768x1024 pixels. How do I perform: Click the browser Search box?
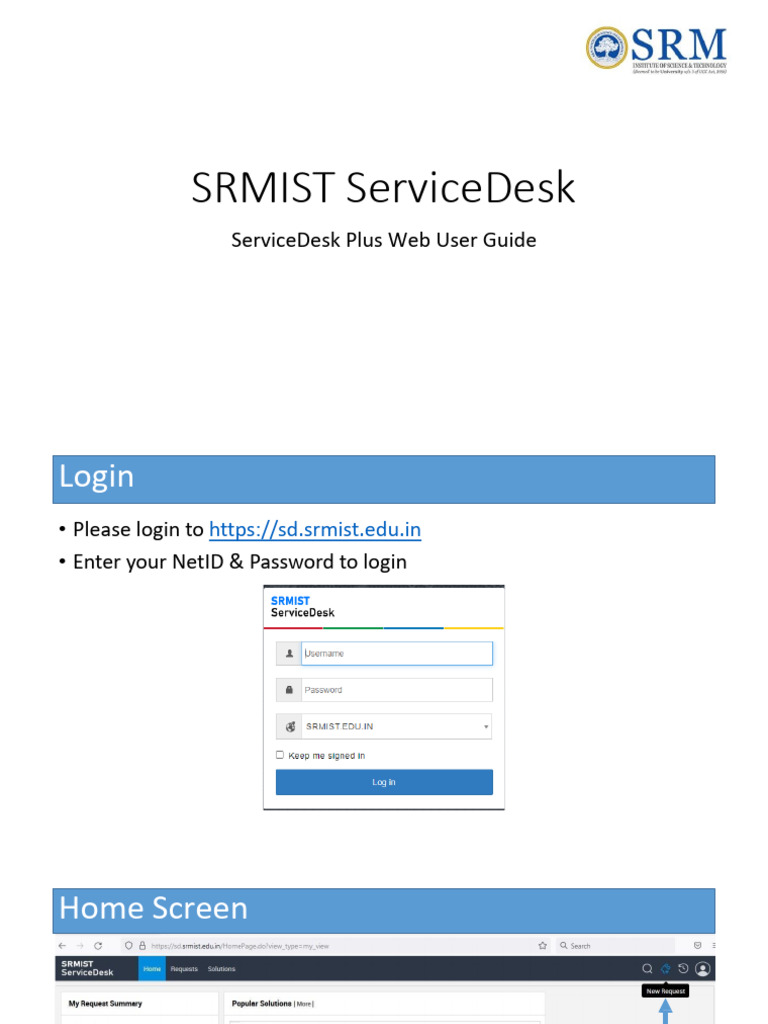pyautogui.click(x=615, y=946)
